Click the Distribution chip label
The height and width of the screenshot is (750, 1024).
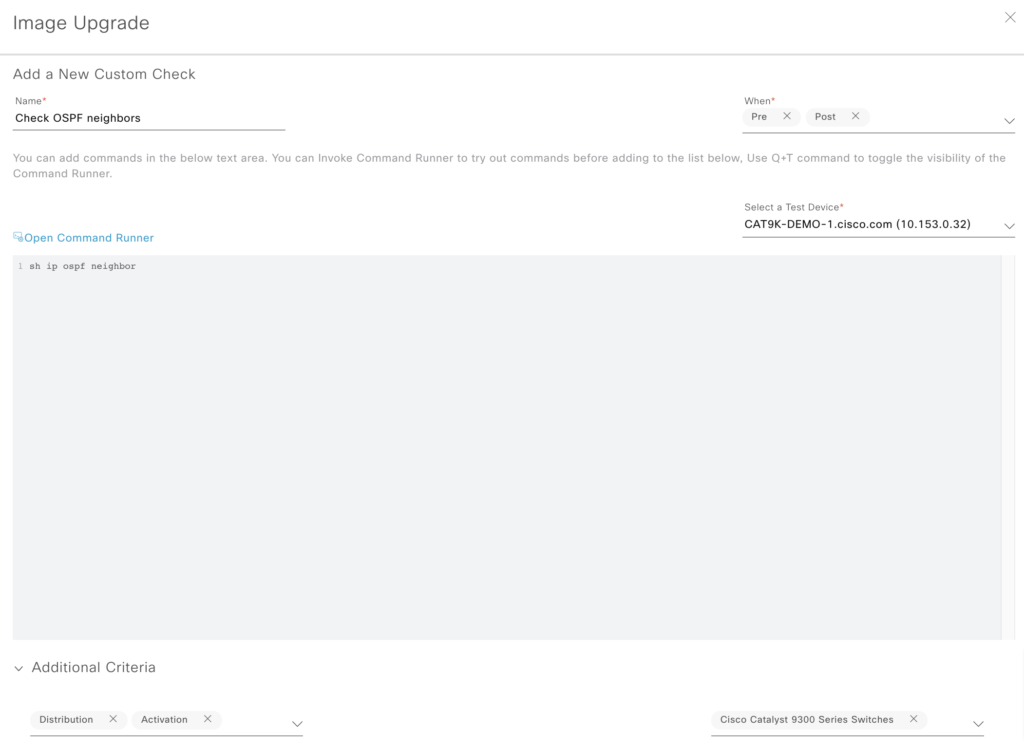(66, 720)
